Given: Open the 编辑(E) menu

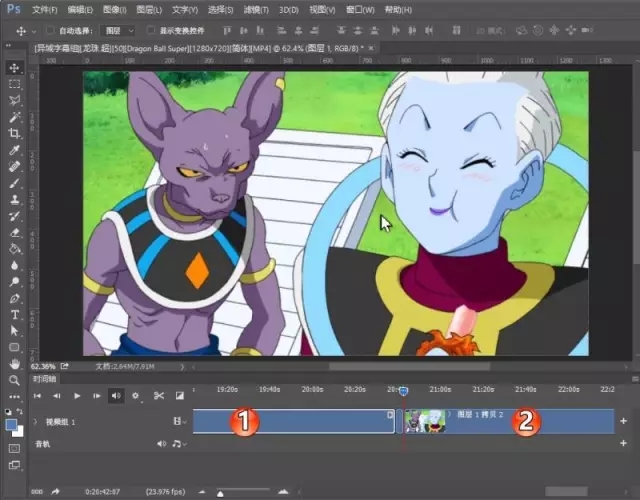Looking at the screenshot, I should tap(80, 10).
